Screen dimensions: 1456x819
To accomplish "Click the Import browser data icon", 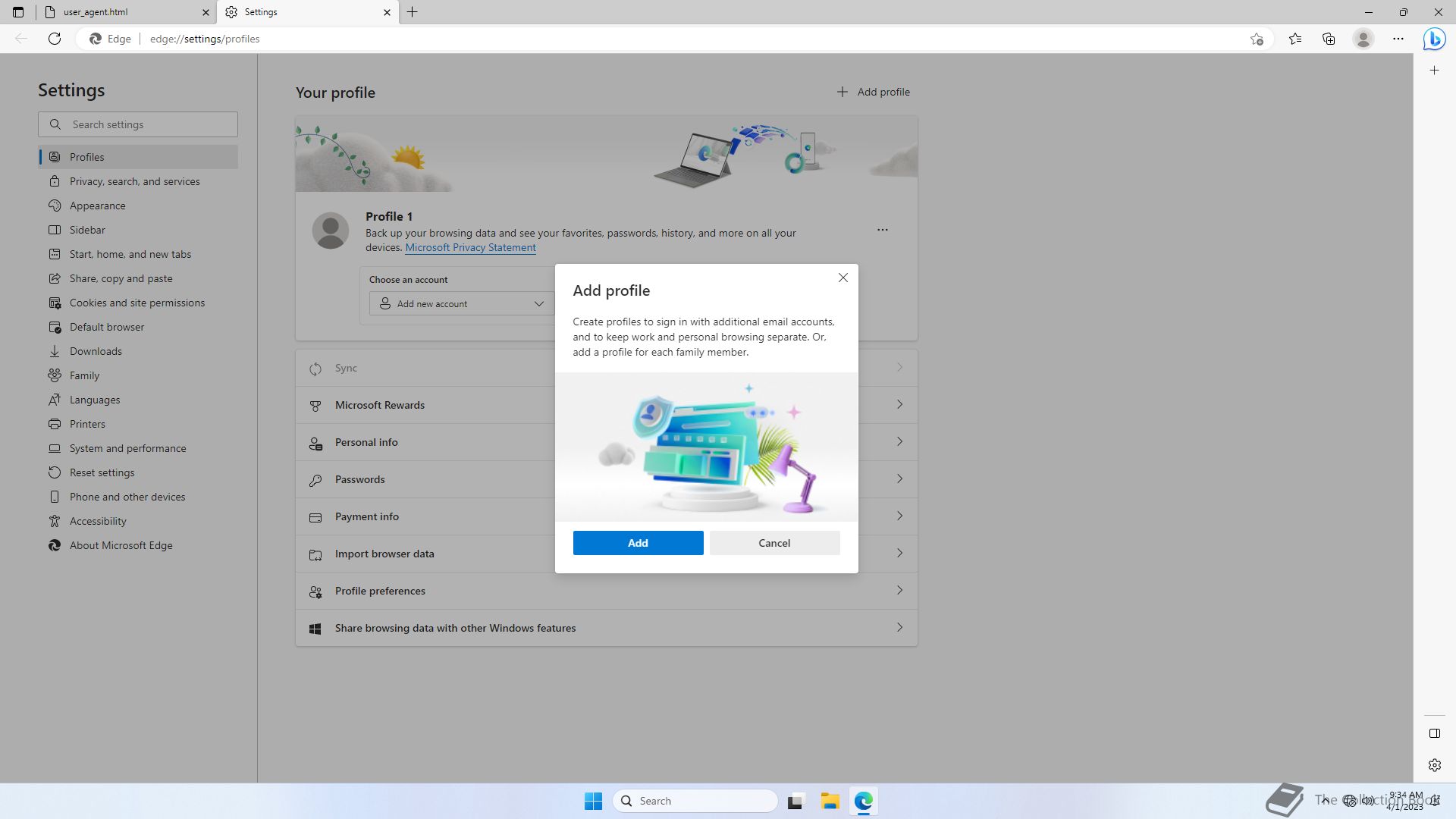I will [315, 554].
